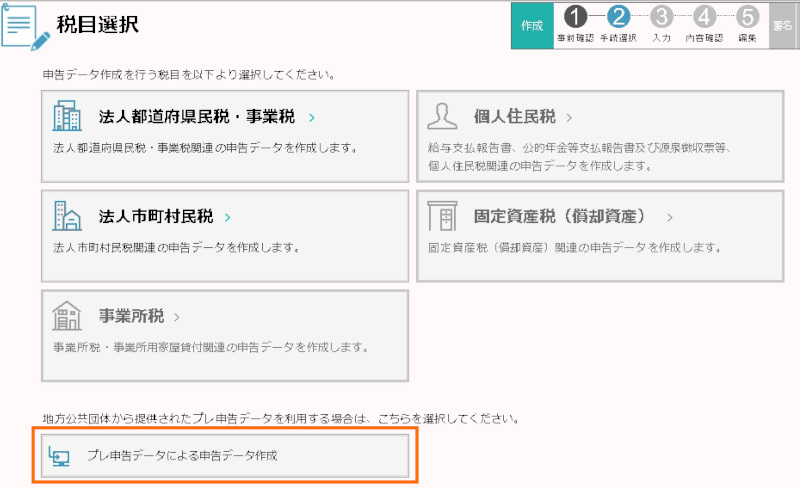This screenshot has width=800, height=488.
Task: Click description 法人市町村民税関連の申告データを作成します
Action: pos(177,248)
